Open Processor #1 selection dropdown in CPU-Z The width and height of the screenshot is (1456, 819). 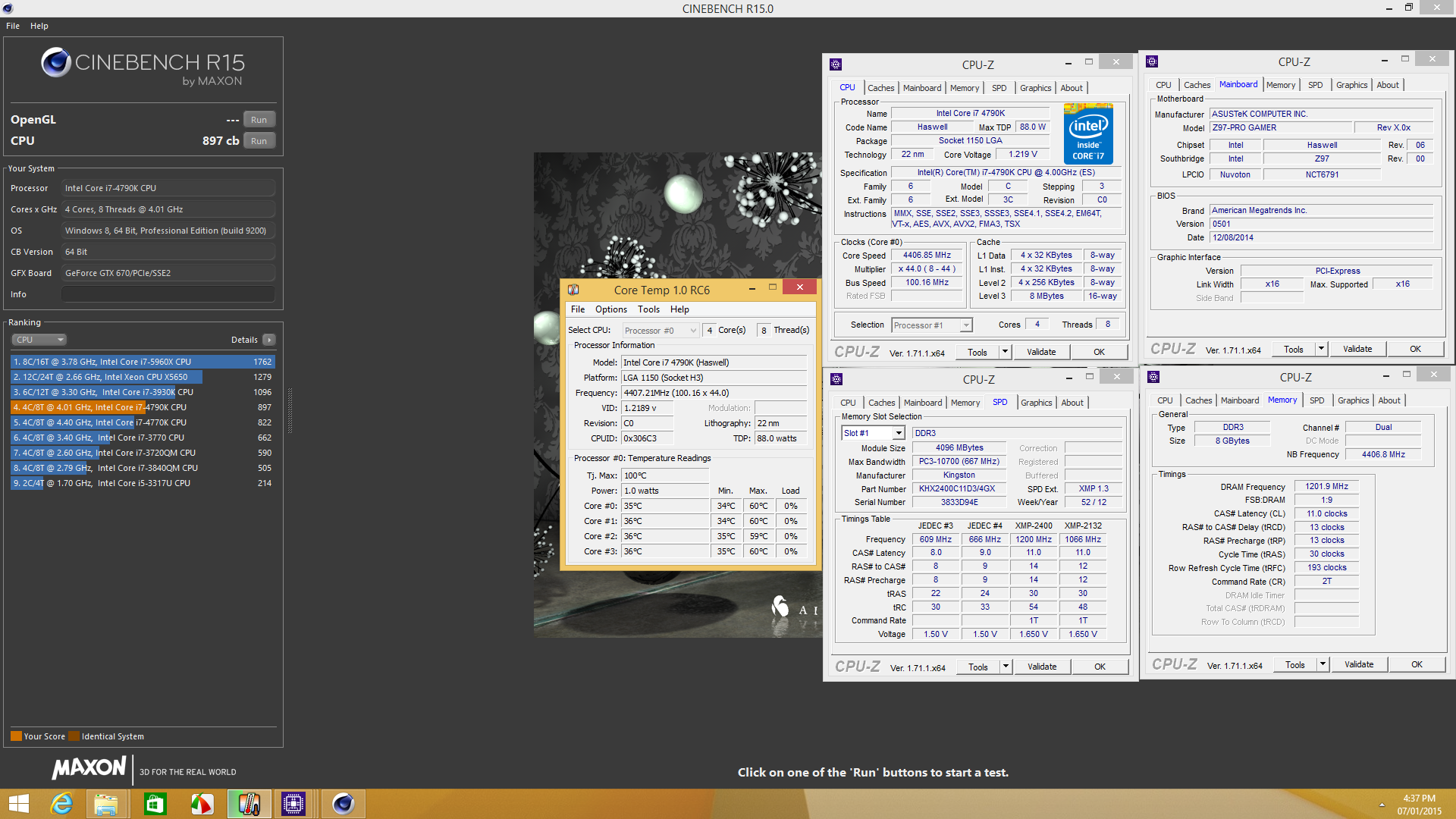pyautogui.click(x=931, y=325)
